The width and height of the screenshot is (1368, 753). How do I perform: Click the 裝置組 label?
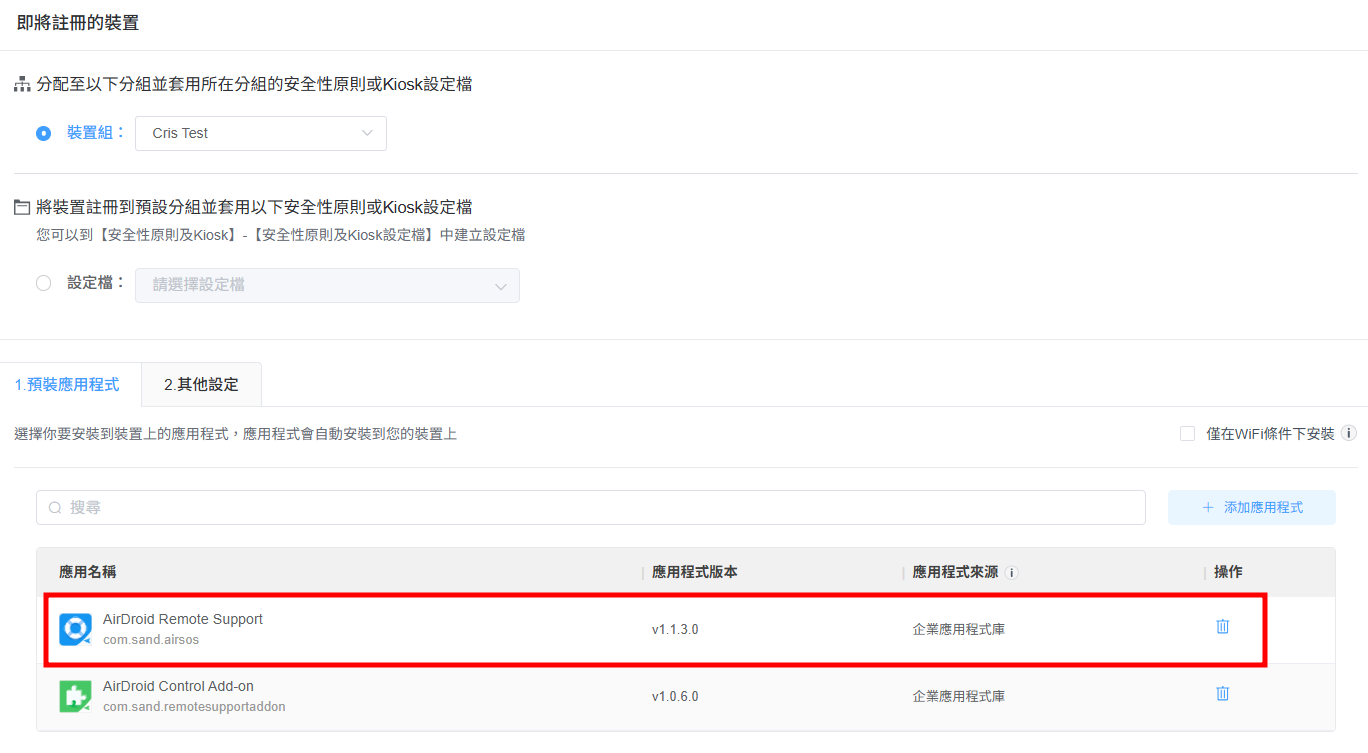point(96,133)
